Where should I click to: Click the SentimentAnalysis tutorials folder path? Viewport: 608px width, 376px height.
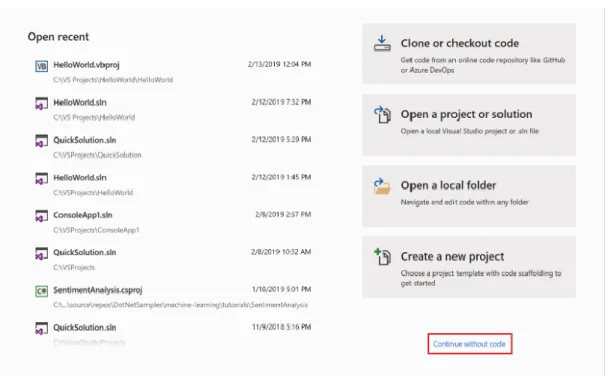coord(180,305)
